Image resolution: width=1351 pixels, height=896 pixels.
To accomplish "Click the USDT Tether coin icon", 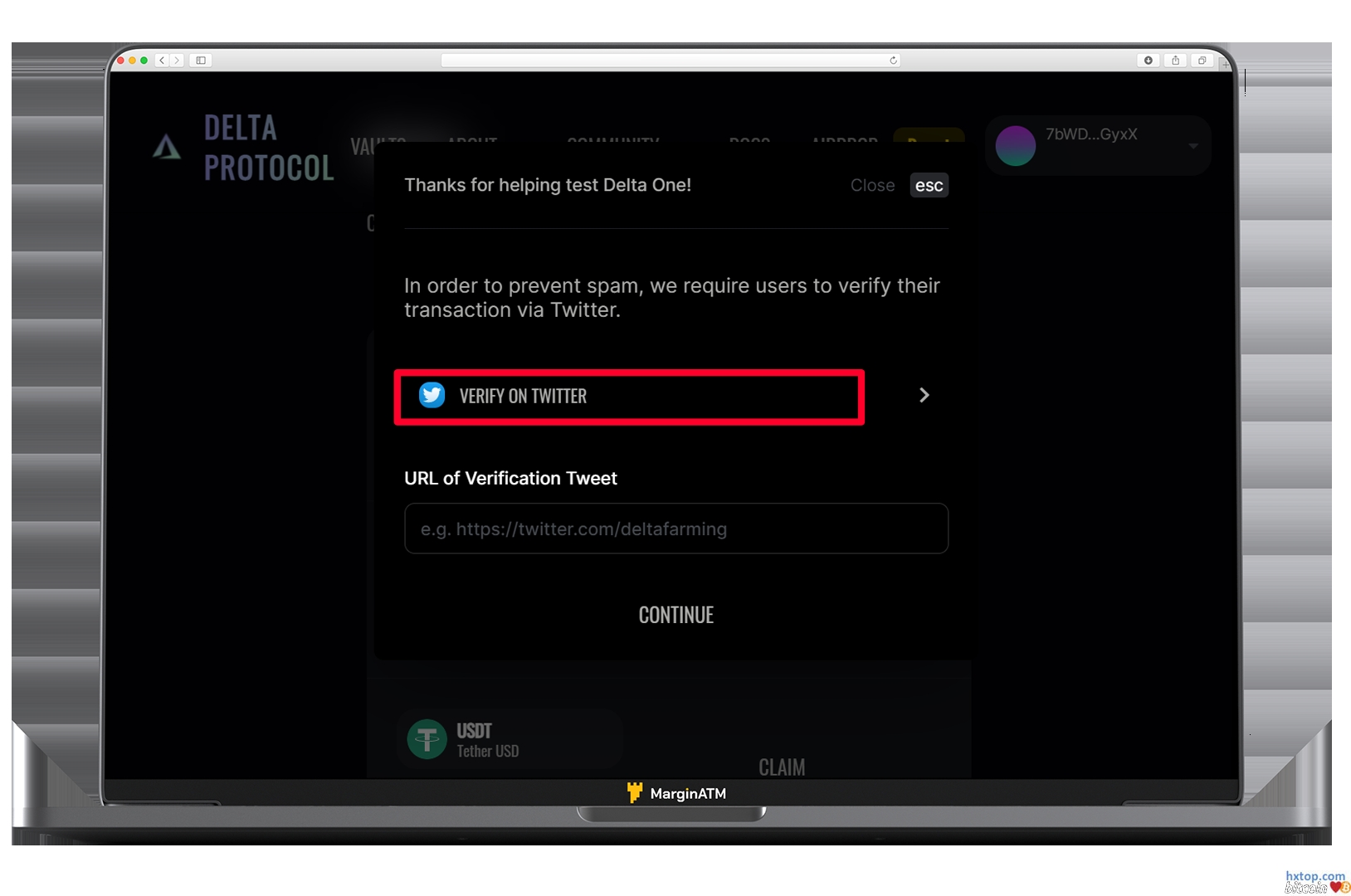I will click(x=427, y=738).
